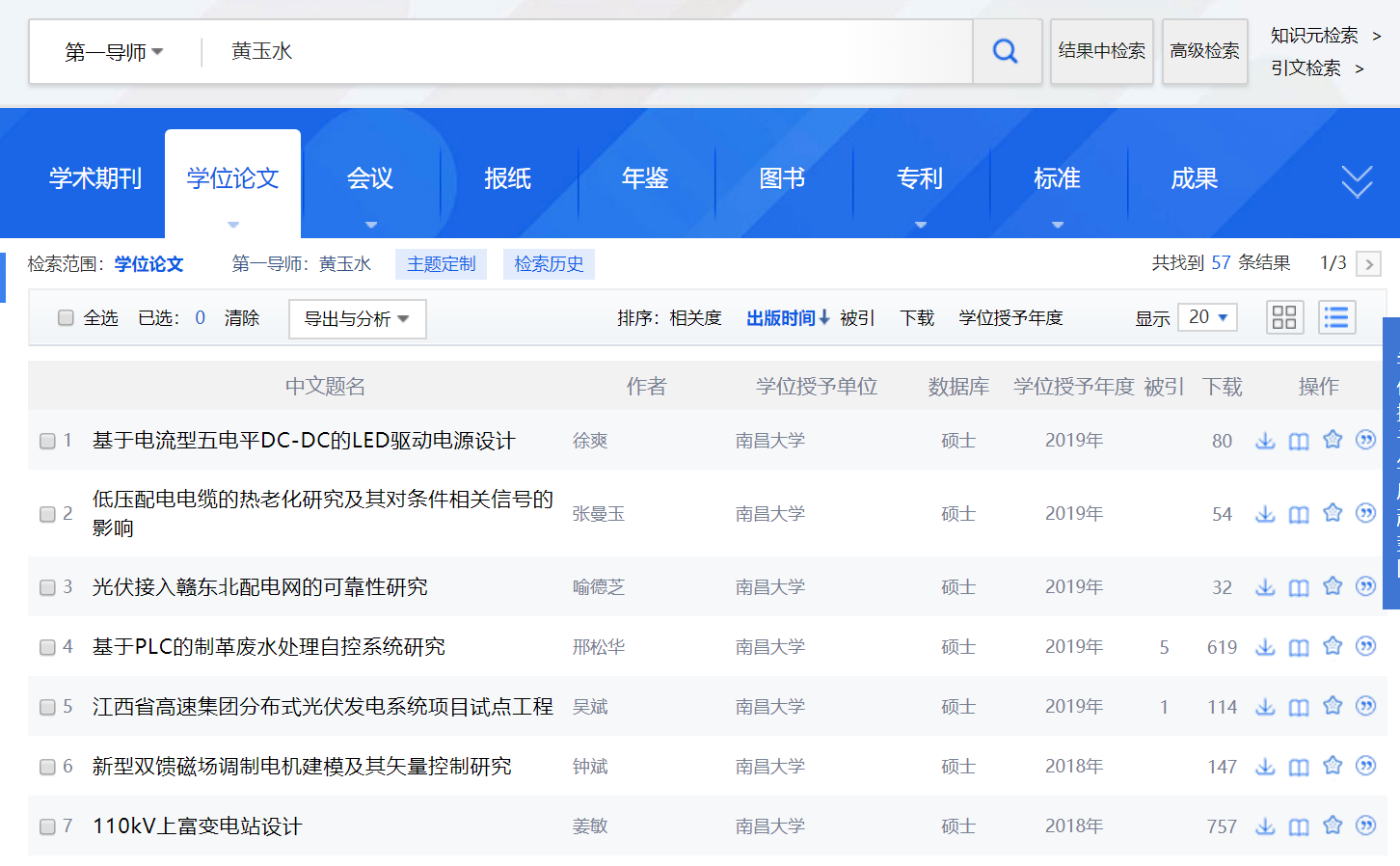This screenshot has width=1400, height=866.
Task: Go to next results page arrow
Action: coord(1368,263)
